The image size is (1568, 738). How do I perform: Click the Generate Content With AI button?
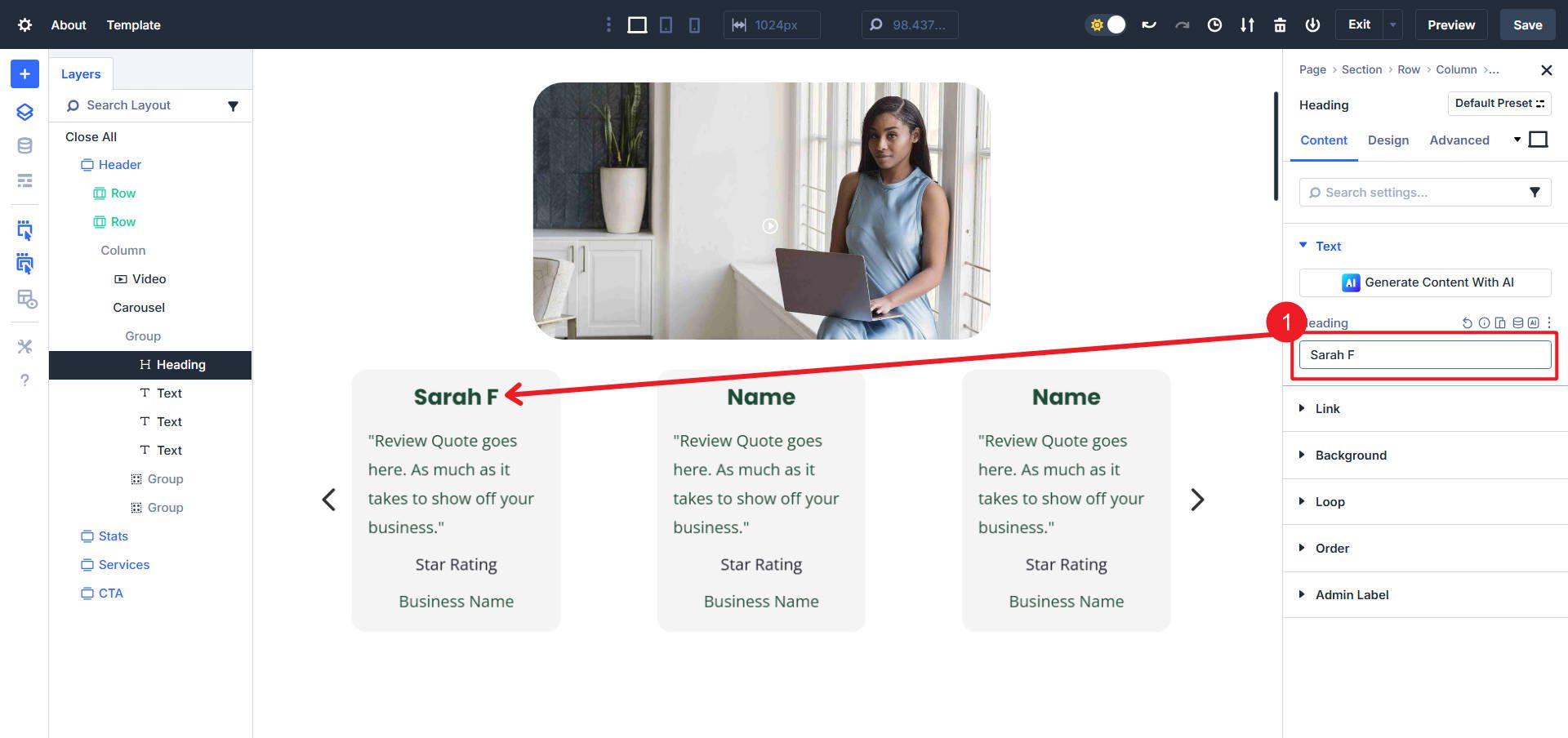click(x=1424, y=282)
